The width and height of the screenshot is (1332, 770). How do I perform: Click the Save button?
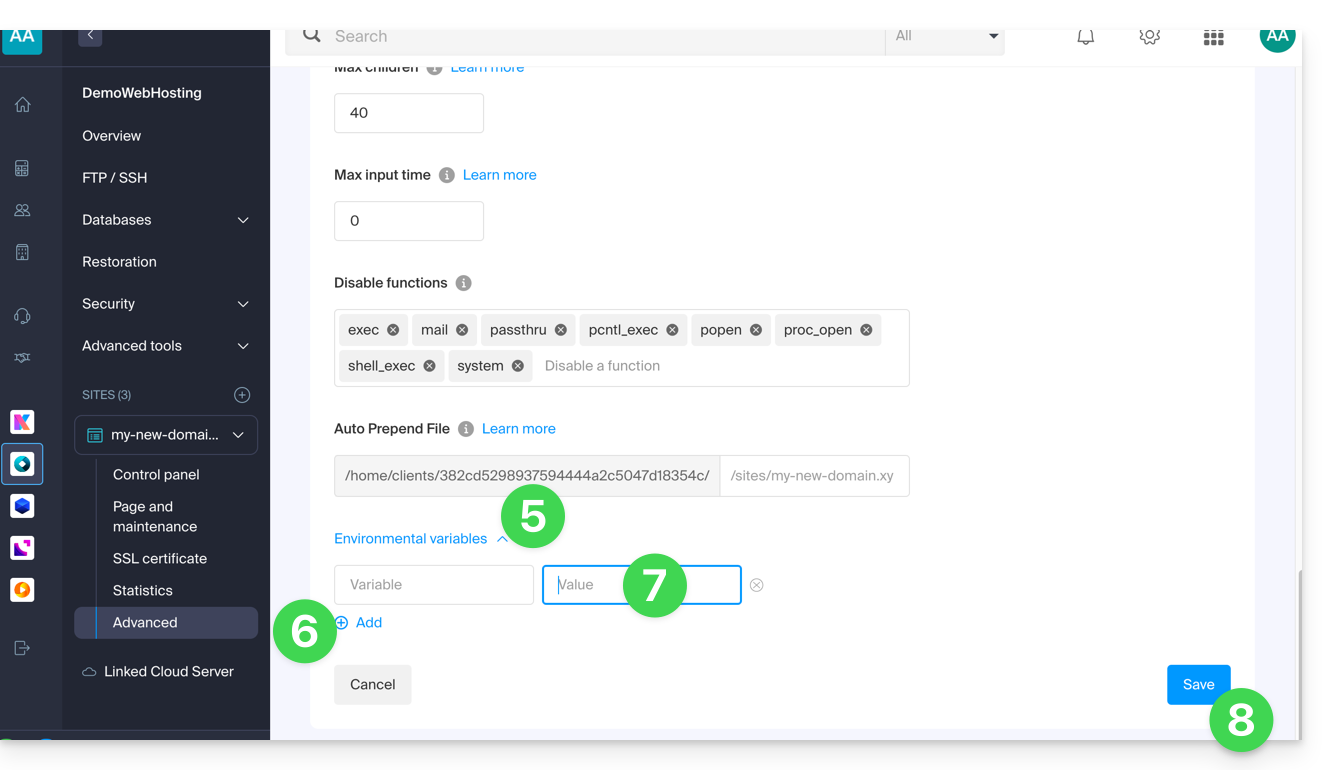1198,685
